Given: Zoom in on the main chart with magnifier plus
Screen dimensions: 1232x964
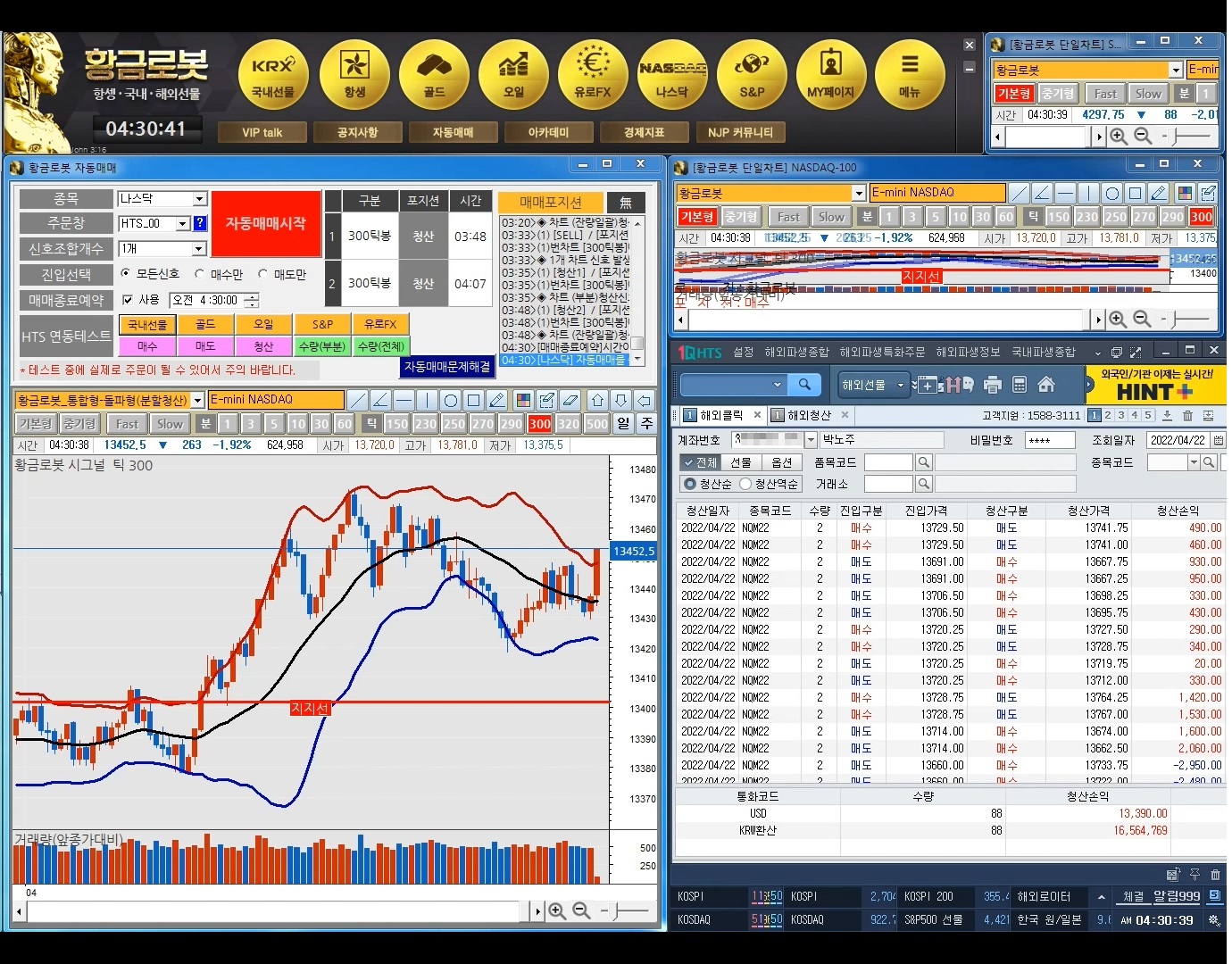Looking at the screenshot, I should coord(557,910).
